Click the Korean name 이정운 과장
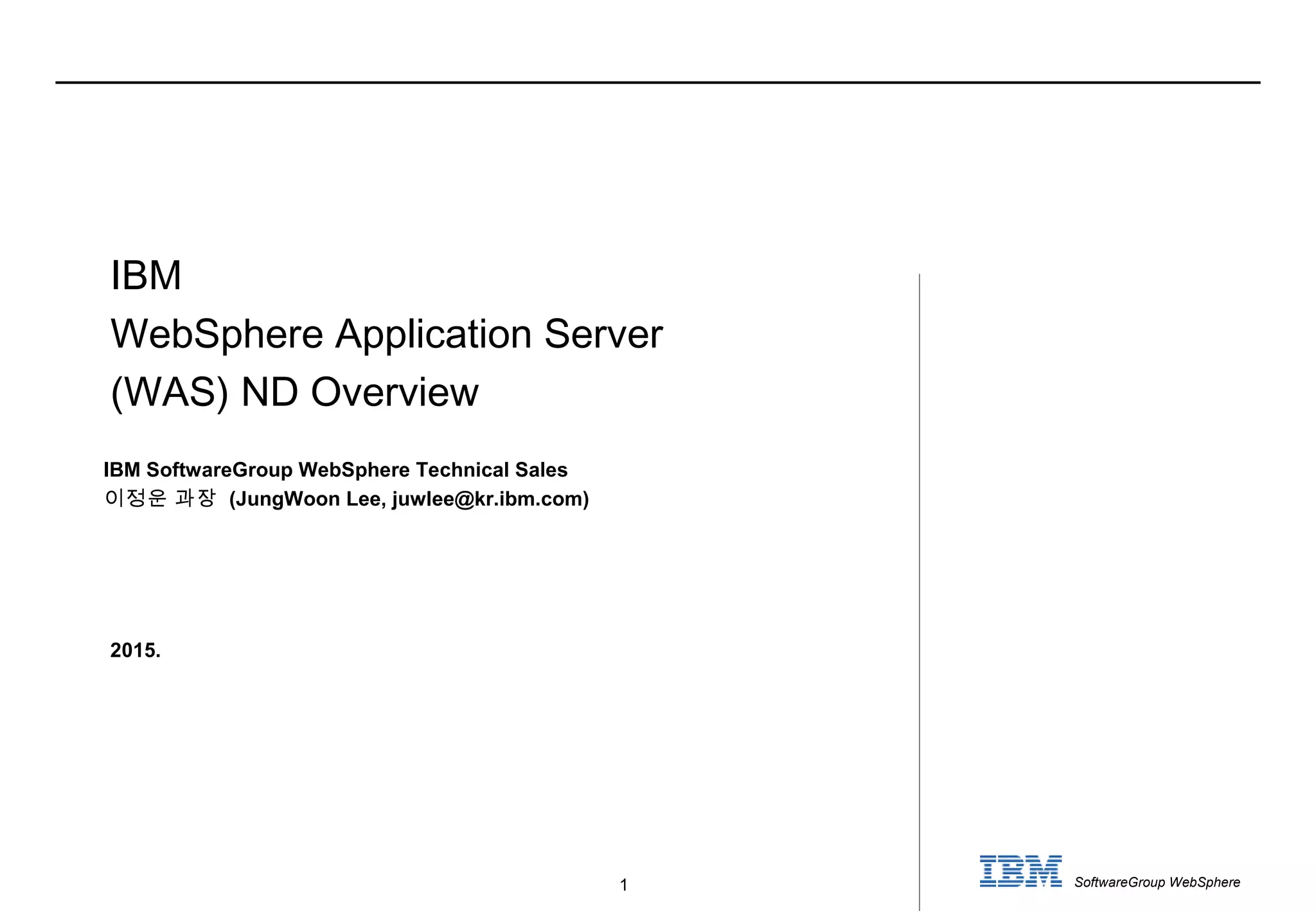 (x=160, y=498)
